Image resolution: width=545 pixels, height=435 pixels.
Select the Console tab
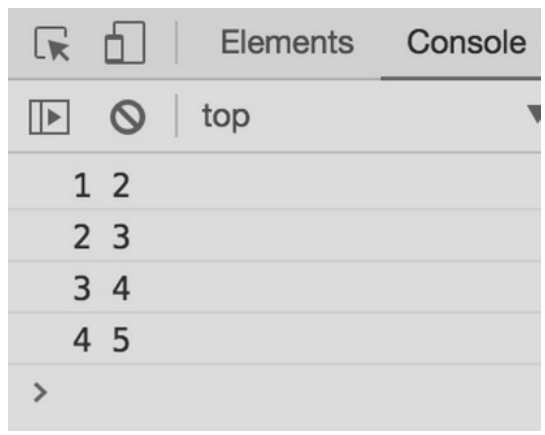click(466, 42)
